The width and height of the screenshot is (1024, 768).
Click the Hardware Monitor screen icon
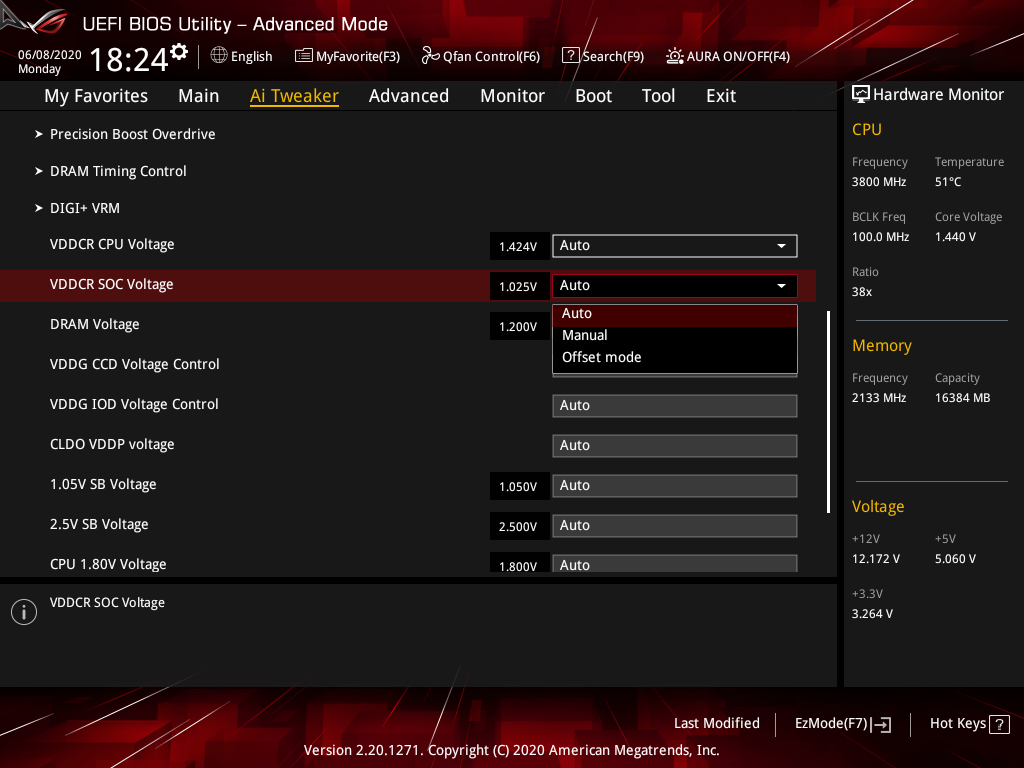[861, 95]
